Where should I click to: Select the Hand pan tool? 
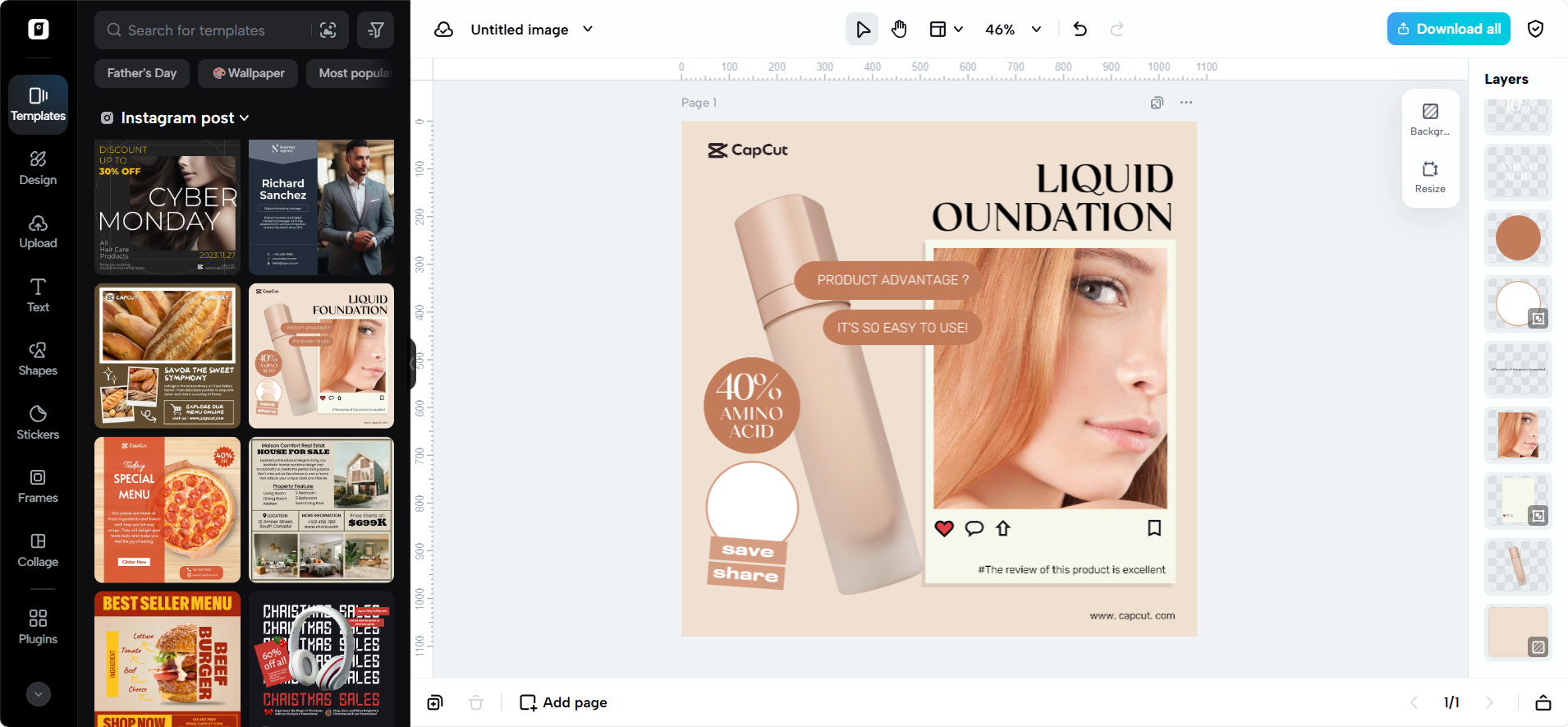coord(899,30)
